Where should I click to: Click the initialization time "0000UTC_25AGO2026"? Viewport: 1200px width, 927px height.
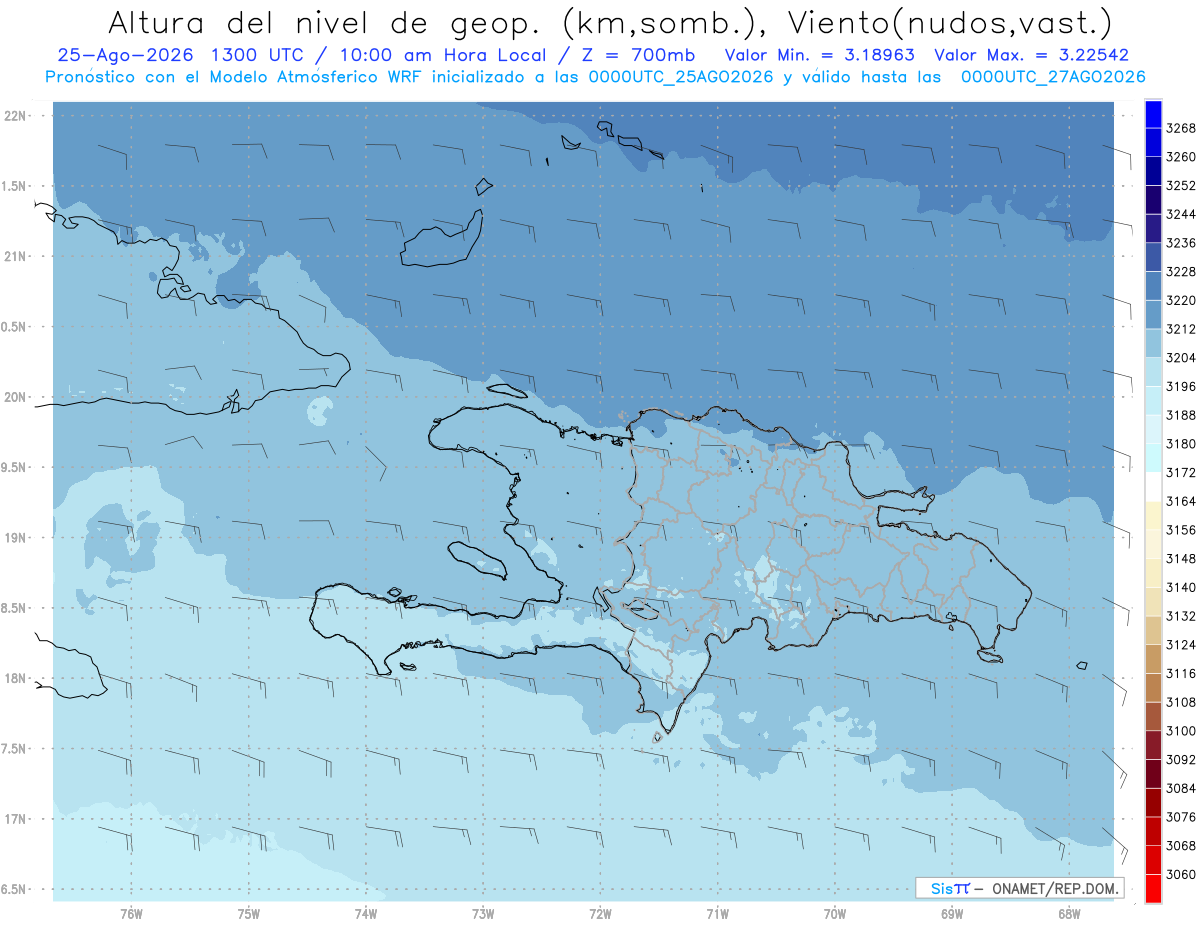tap(681, 77)
